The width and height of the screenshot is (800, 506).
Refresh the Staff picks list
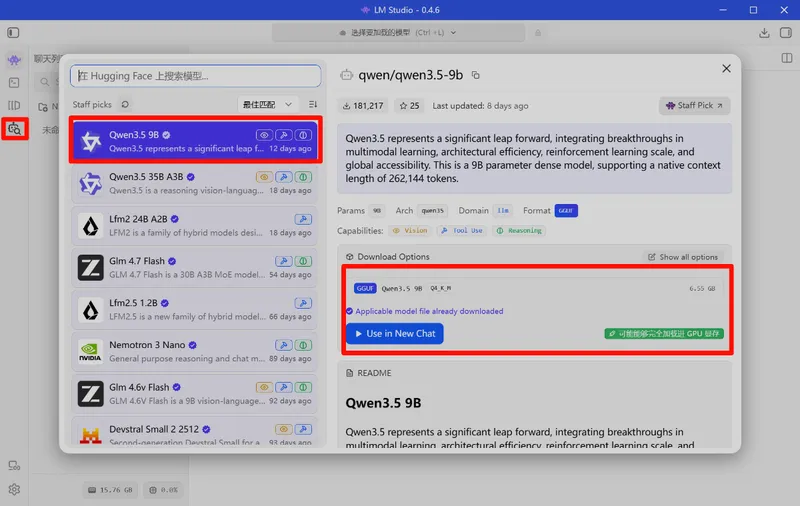125,105
